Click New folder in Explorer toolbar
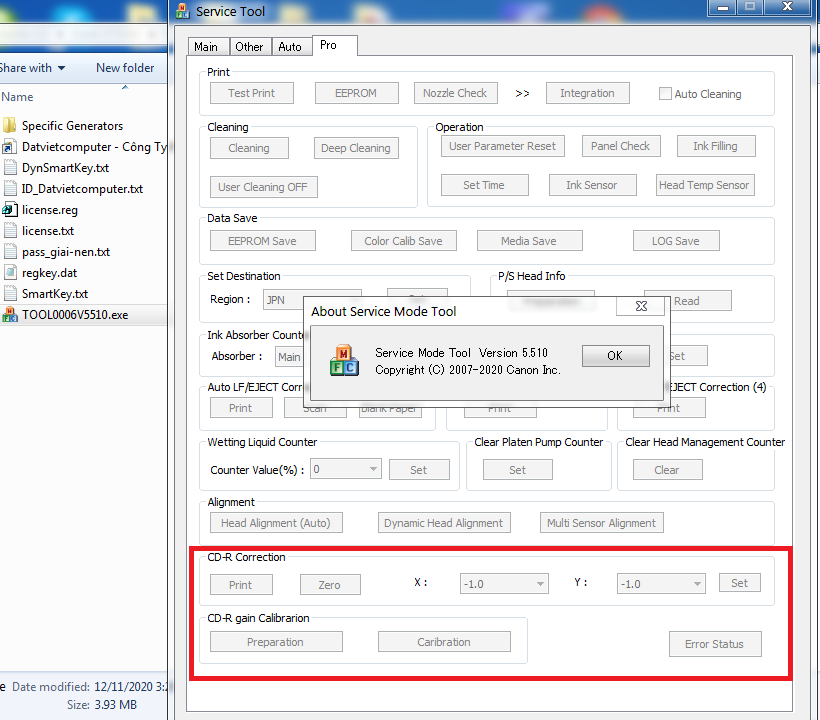Screen dimensions: 820x720 pos(125,68)
